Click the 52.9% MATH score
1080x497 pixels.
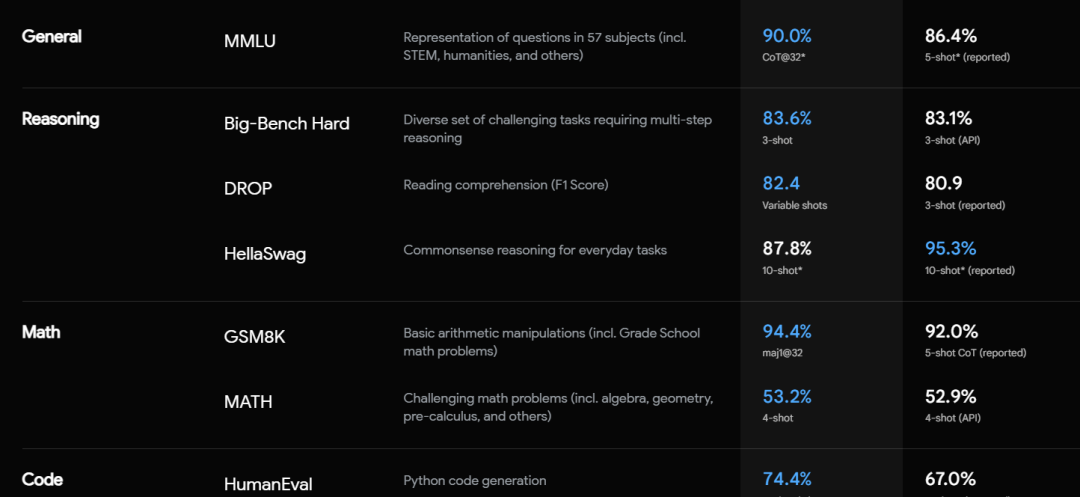click(x=950, y=397)
